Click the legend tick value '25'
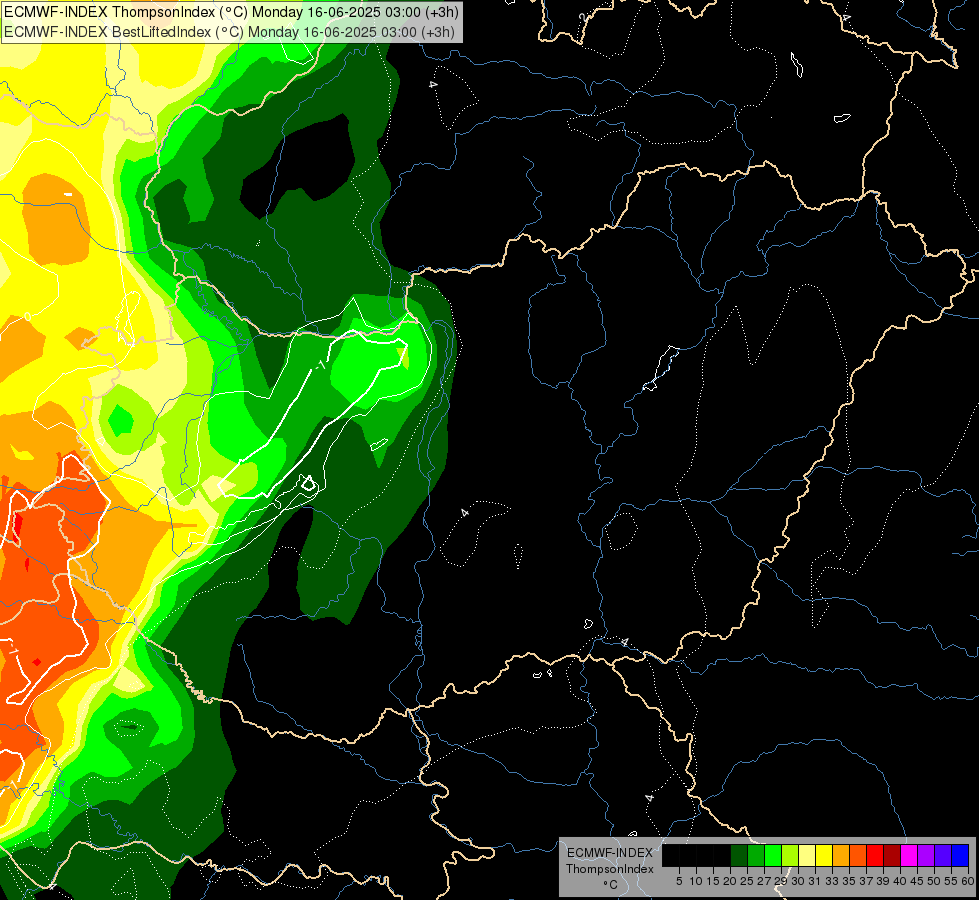Image resolution: width=979 pixels, height=900 pixels. point(747,881)
